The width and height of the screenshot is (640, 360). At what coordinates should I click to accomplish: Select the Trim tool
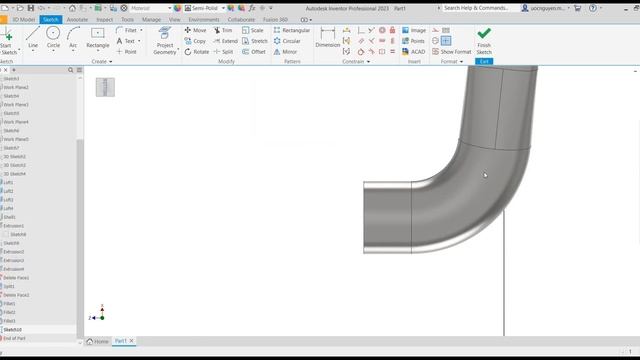[223, 30]
